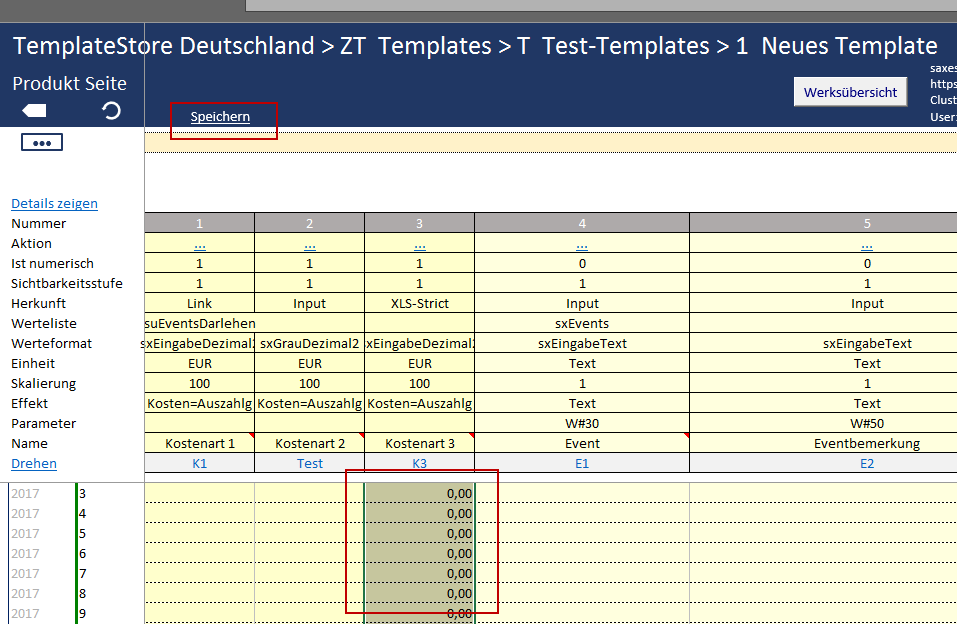
Task: Click the Eventbemerkung name cell
Action: click(x=867, y=443)
